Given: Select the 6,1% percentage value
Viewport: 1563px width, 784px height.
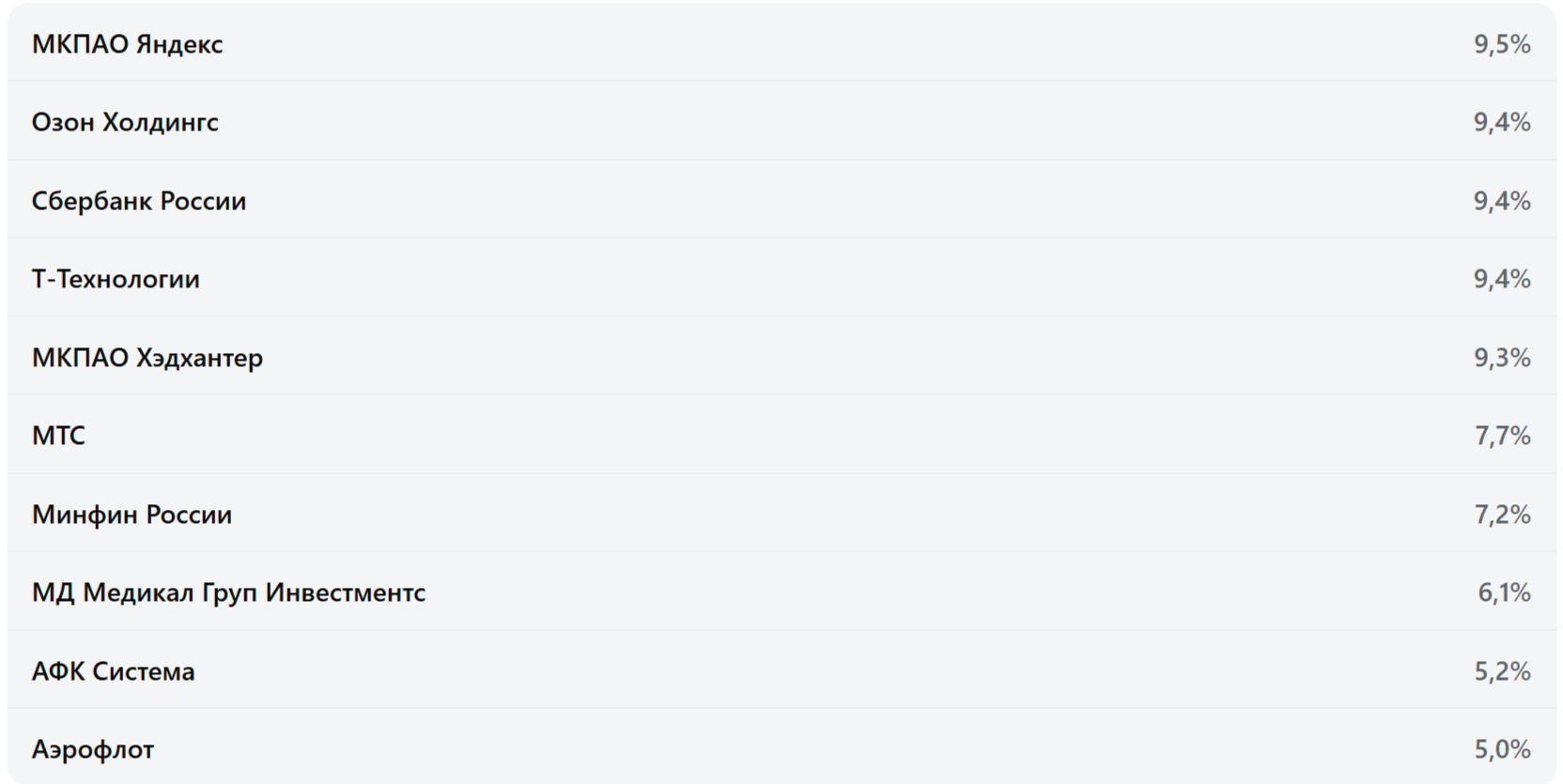Looking at the screenshot, I should coord(1504,592).
